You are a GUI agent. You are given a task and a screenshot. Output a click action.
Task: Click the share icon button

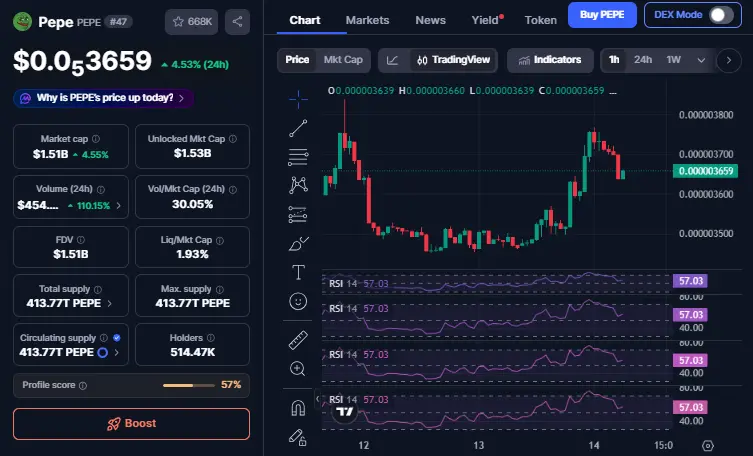pyautogui.click(x=237, y=22)
